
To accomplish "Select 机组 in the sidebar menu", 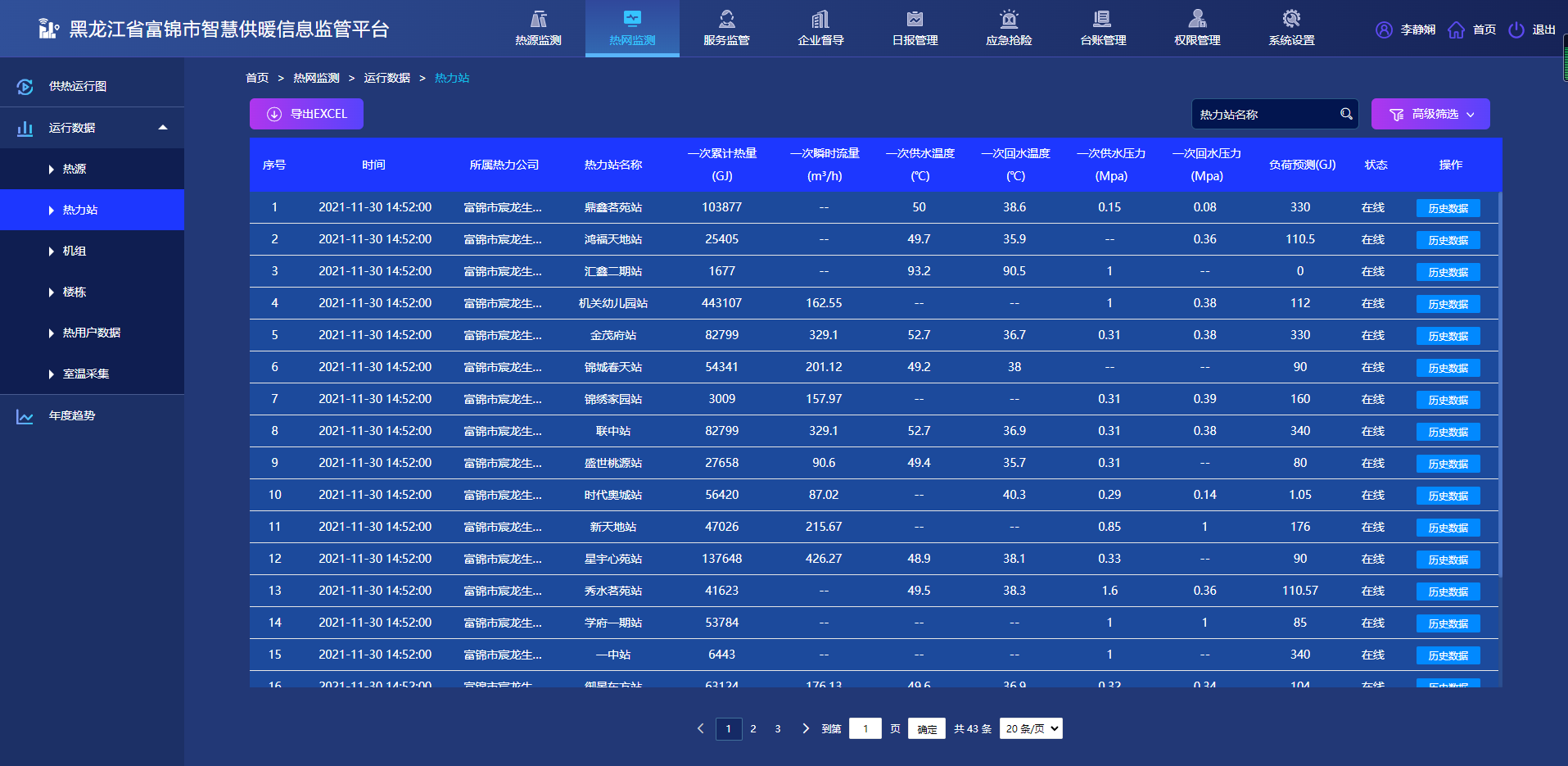I will click(92, 251).
